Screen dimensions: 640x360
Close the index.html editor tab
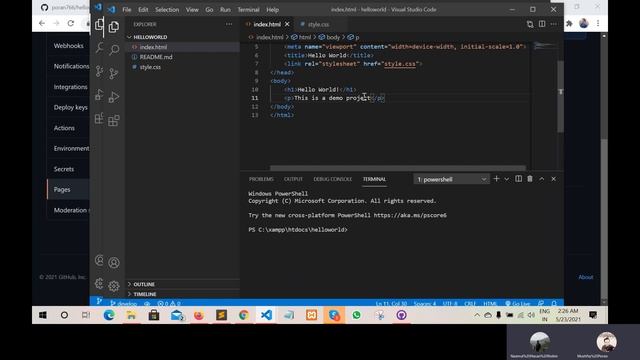click(x=287, y=24)
